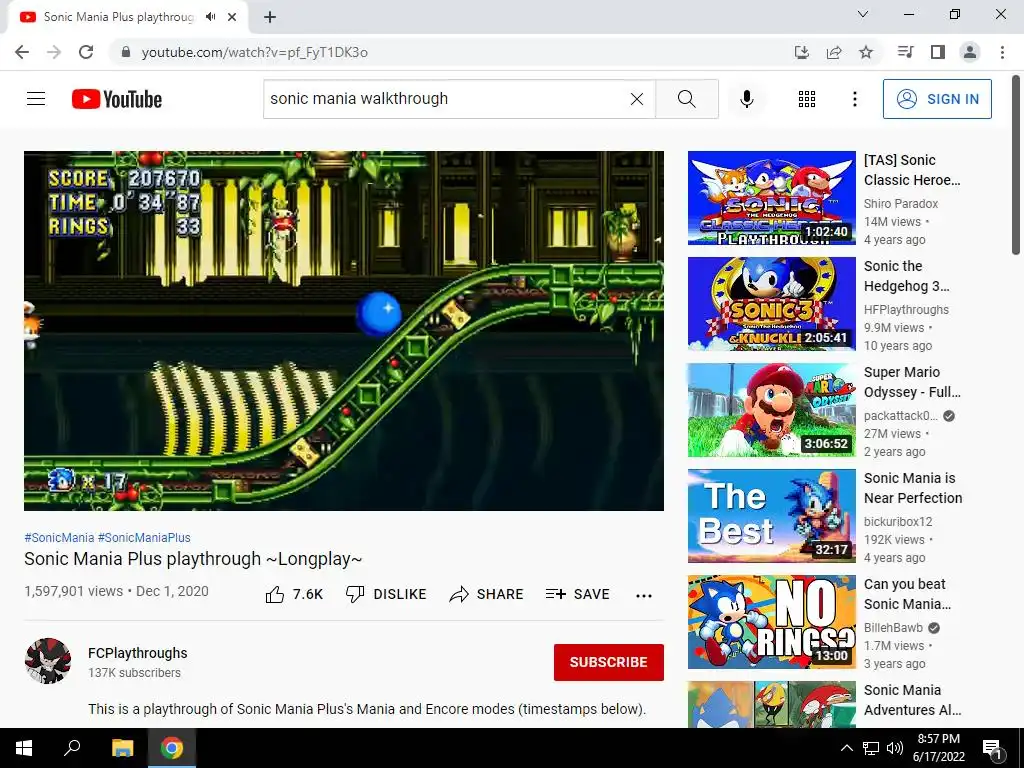The height and width of the screenshot is (768, 1024).
Task: Click the bickuribox12 channel name
Action: 898,522
